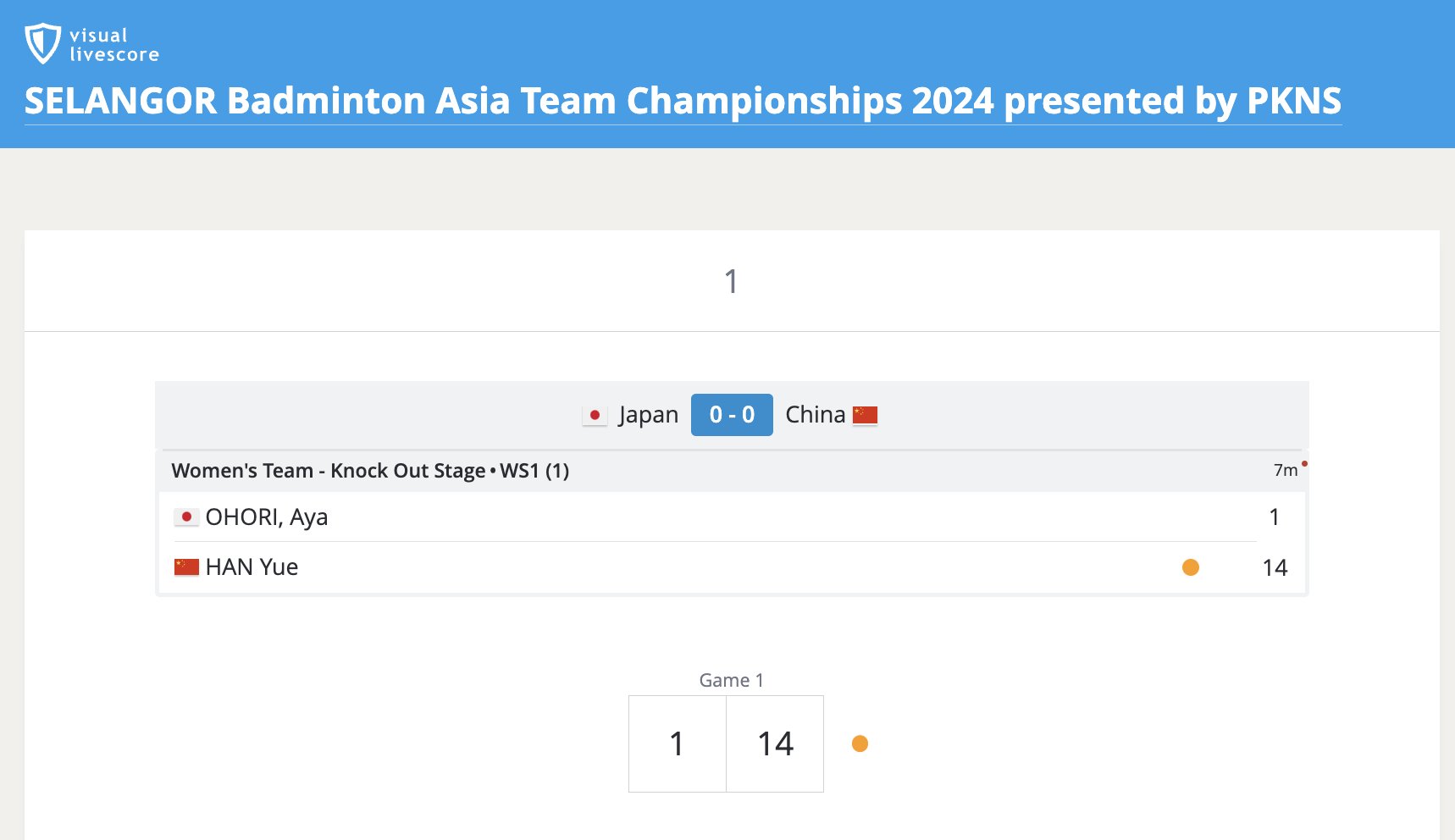Click the Japan flag beside OHORI, Aya
This screenshot has height=840, width=1455.
pyautogui.click(x=186, y=517)
